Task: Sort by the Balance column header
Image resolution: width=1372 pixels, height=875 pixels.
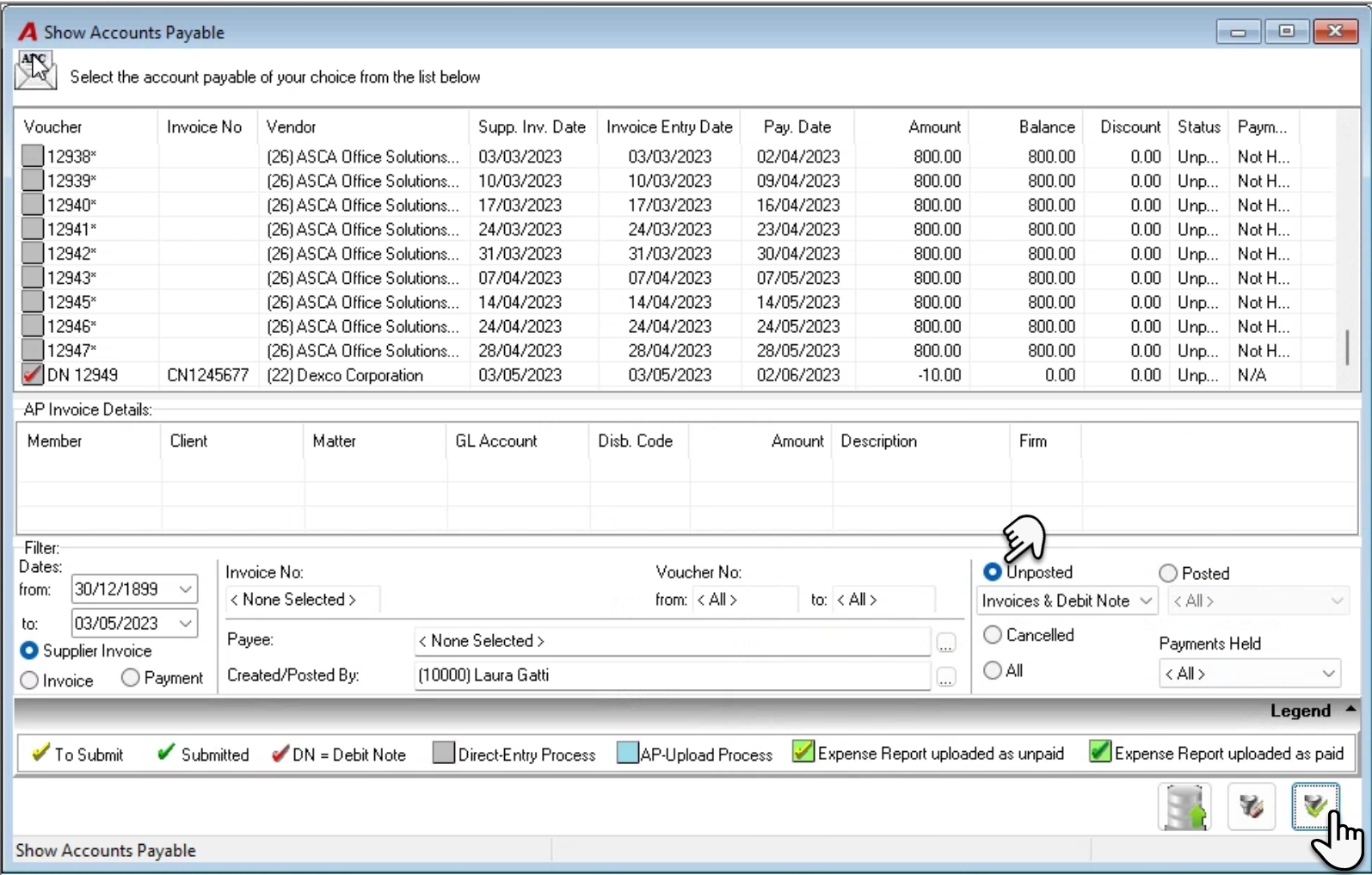Action: [x=1046, y=127]
